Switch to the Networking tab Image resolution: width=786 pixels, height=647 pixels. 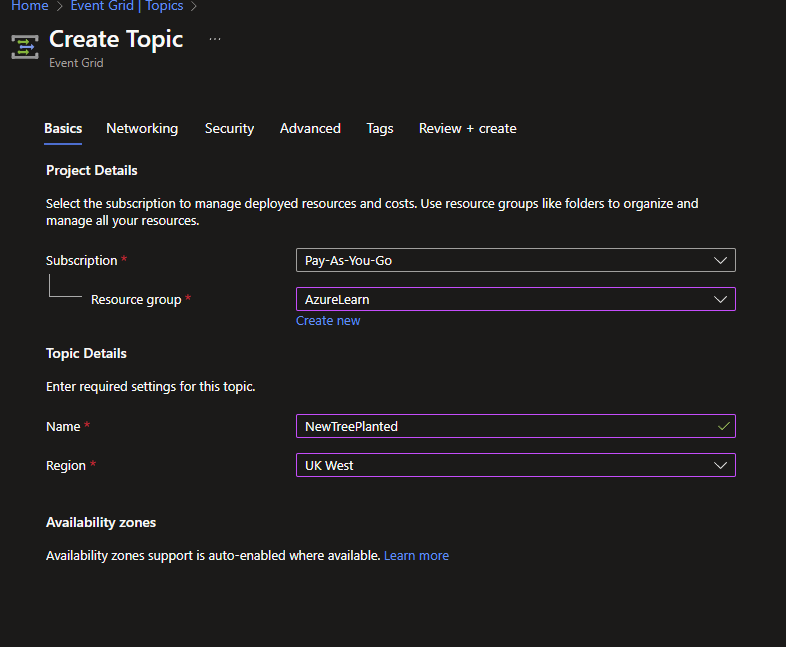142,128
